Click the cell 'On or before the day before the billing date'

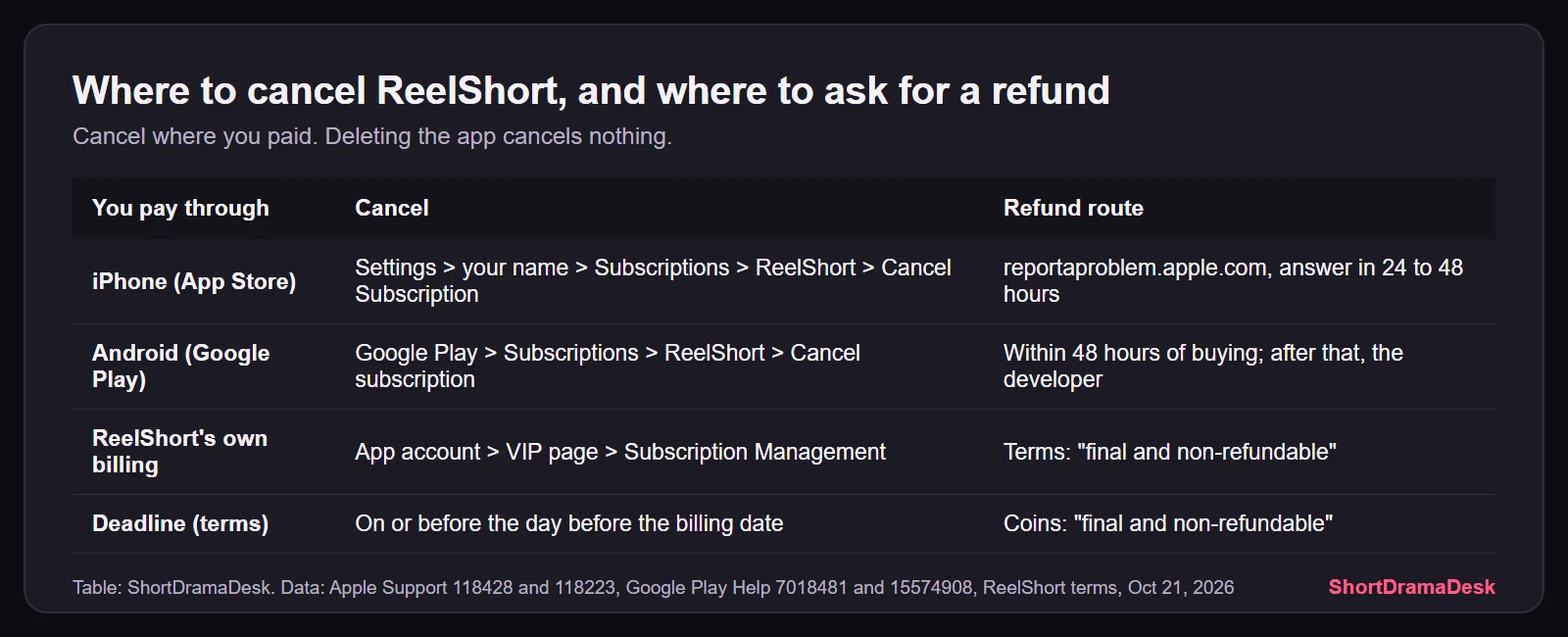[x=569, y=523]
